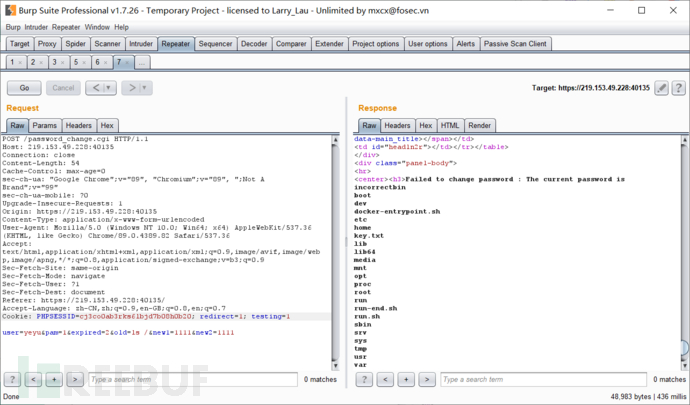Switch to the Proxy tab

tap(47, 44)
